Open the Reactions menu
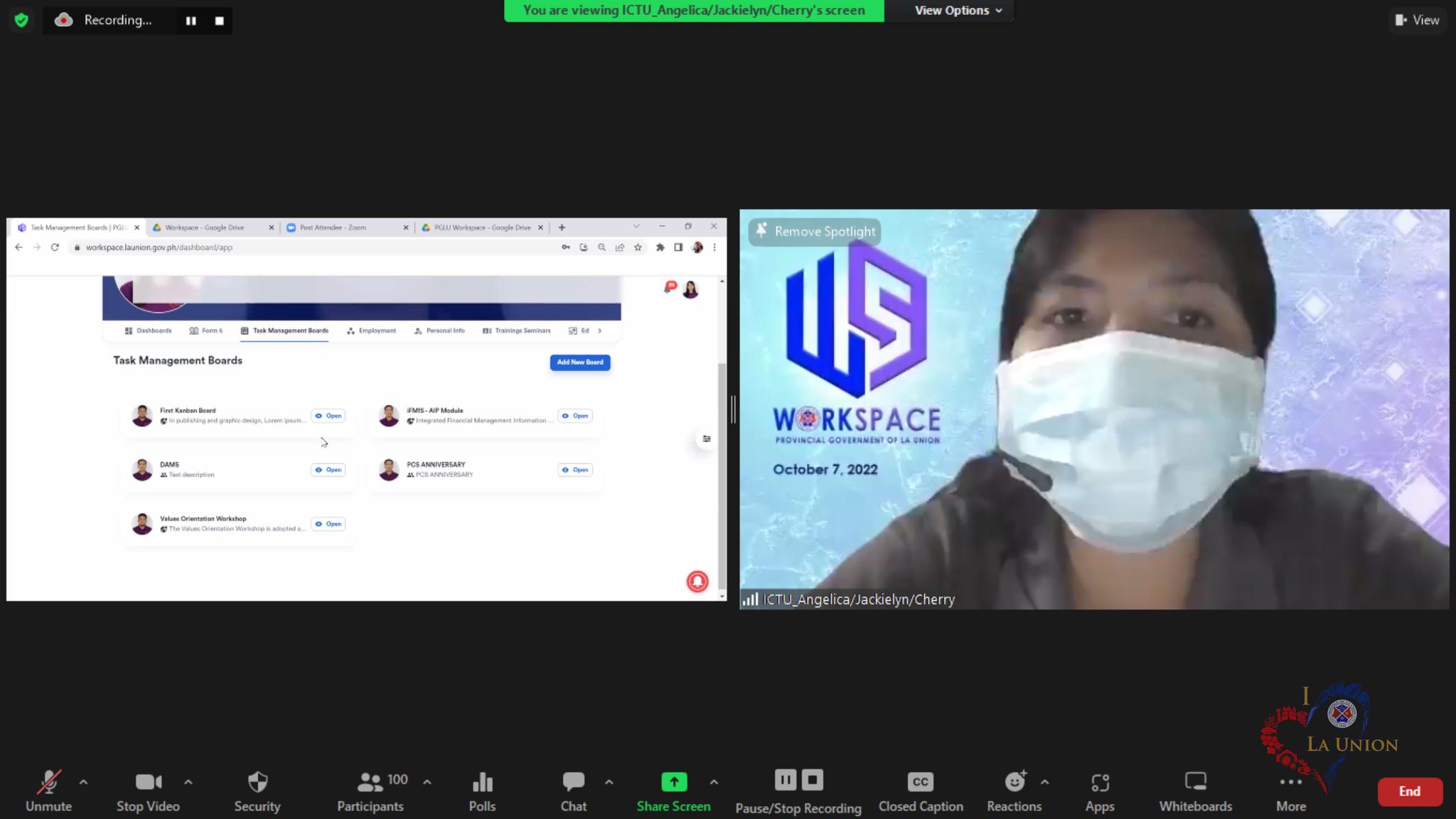 pos(1015,791)
